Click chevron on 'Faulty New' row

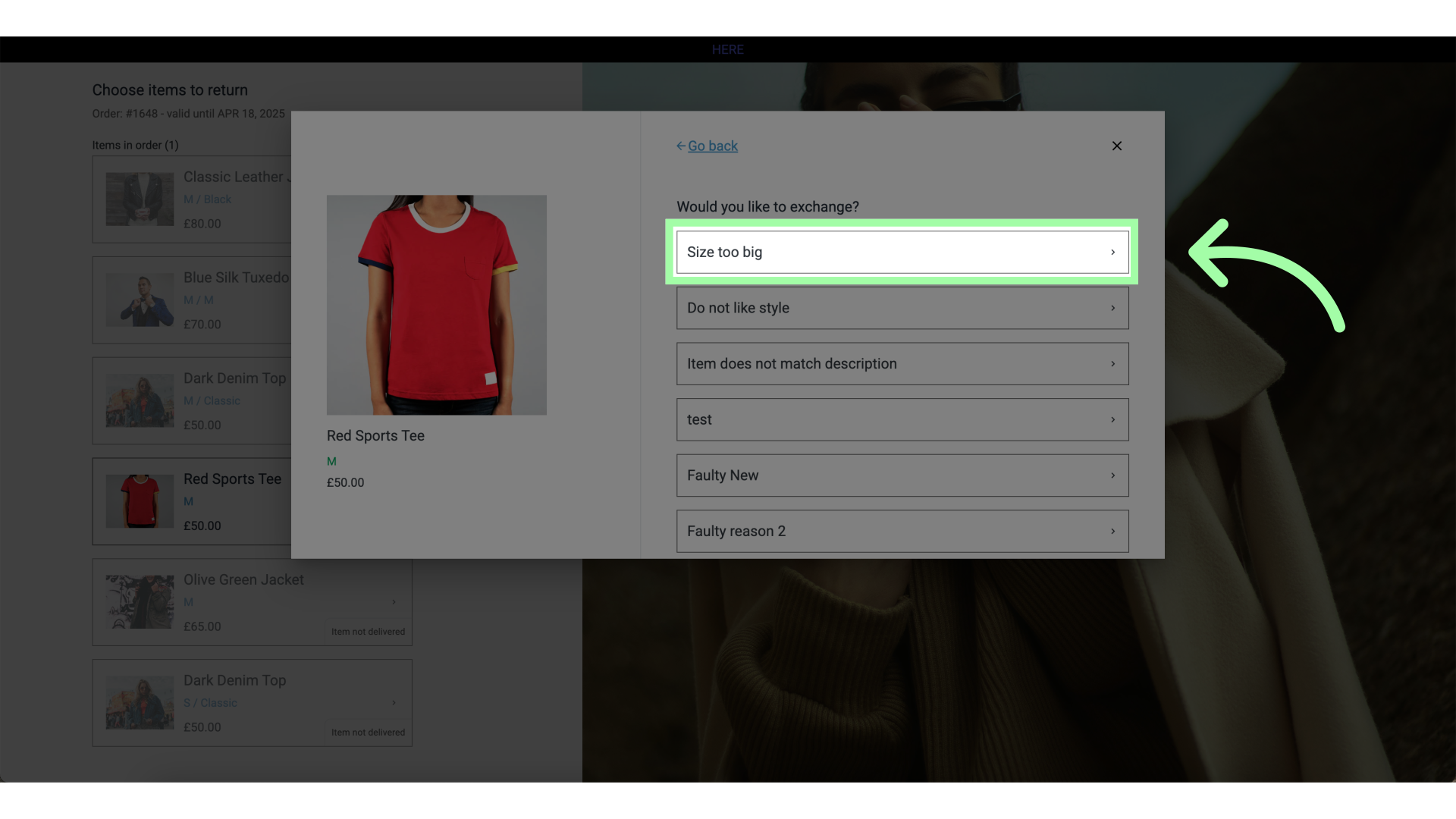pos(1112,475)
